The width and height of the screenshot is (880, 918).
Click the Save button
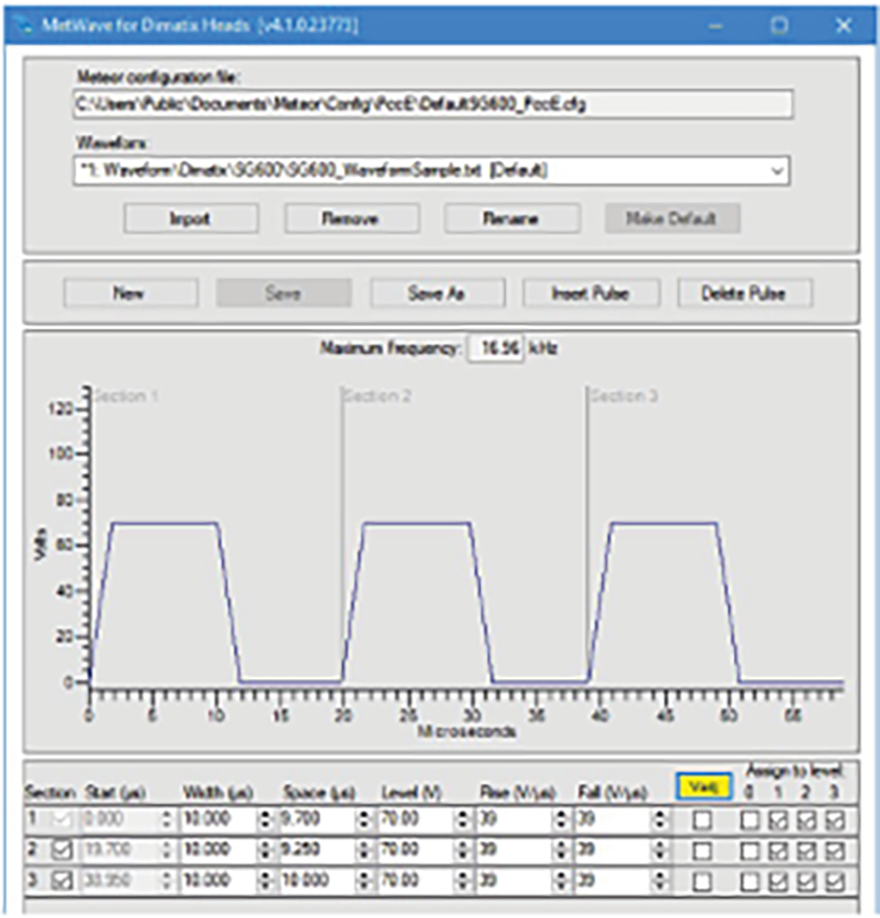coord(284,293)
